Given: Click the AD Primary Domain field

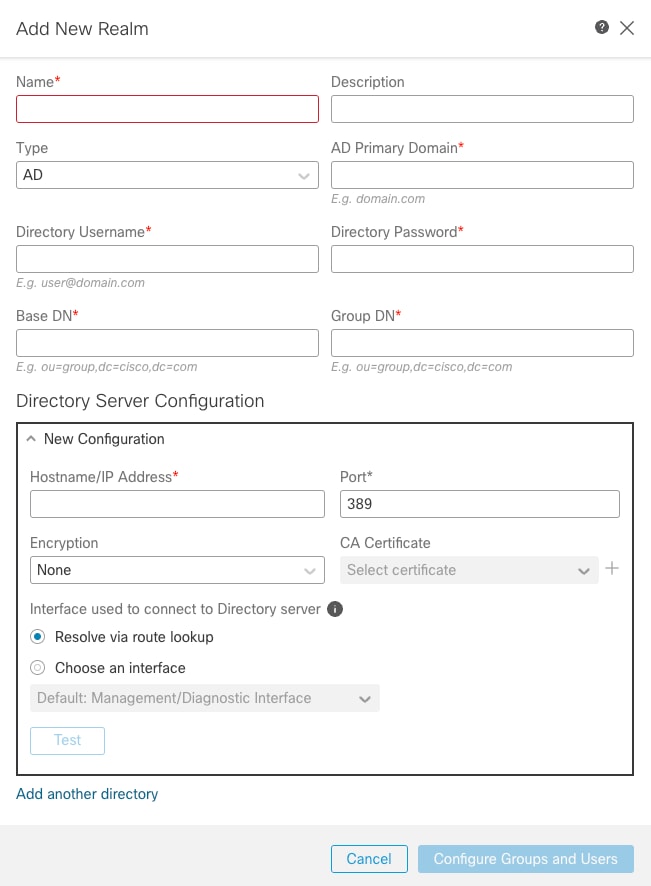Looking at the screenshot, I should click(481, 174).
